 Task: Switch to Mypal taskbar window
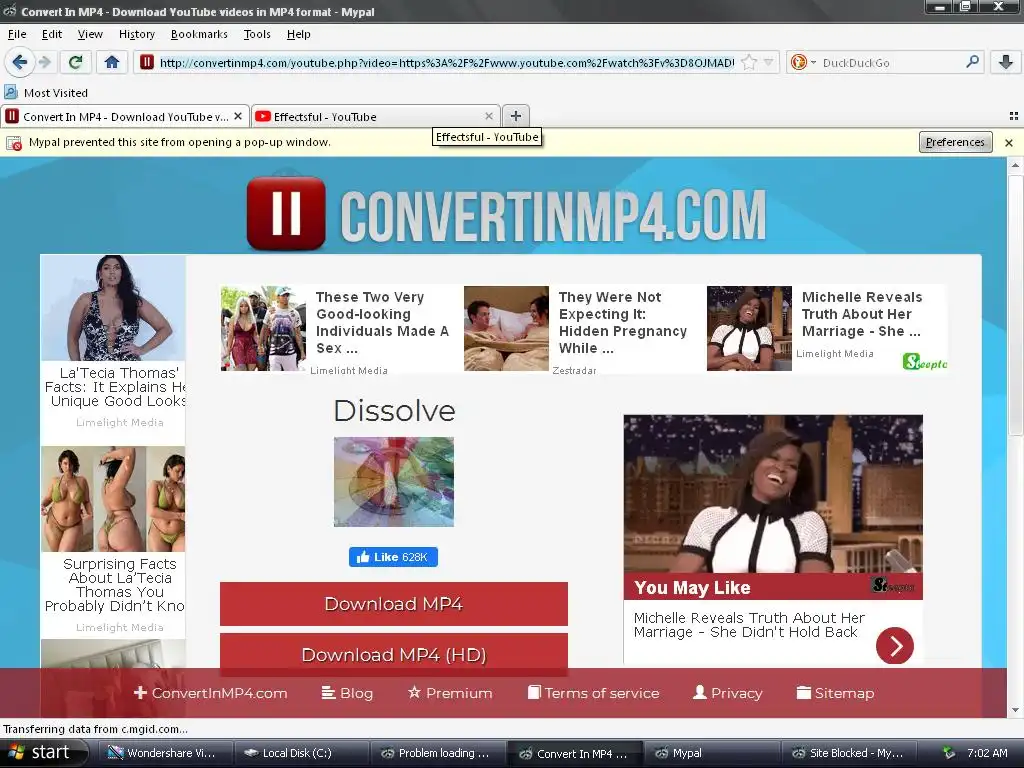coord(711,753)
